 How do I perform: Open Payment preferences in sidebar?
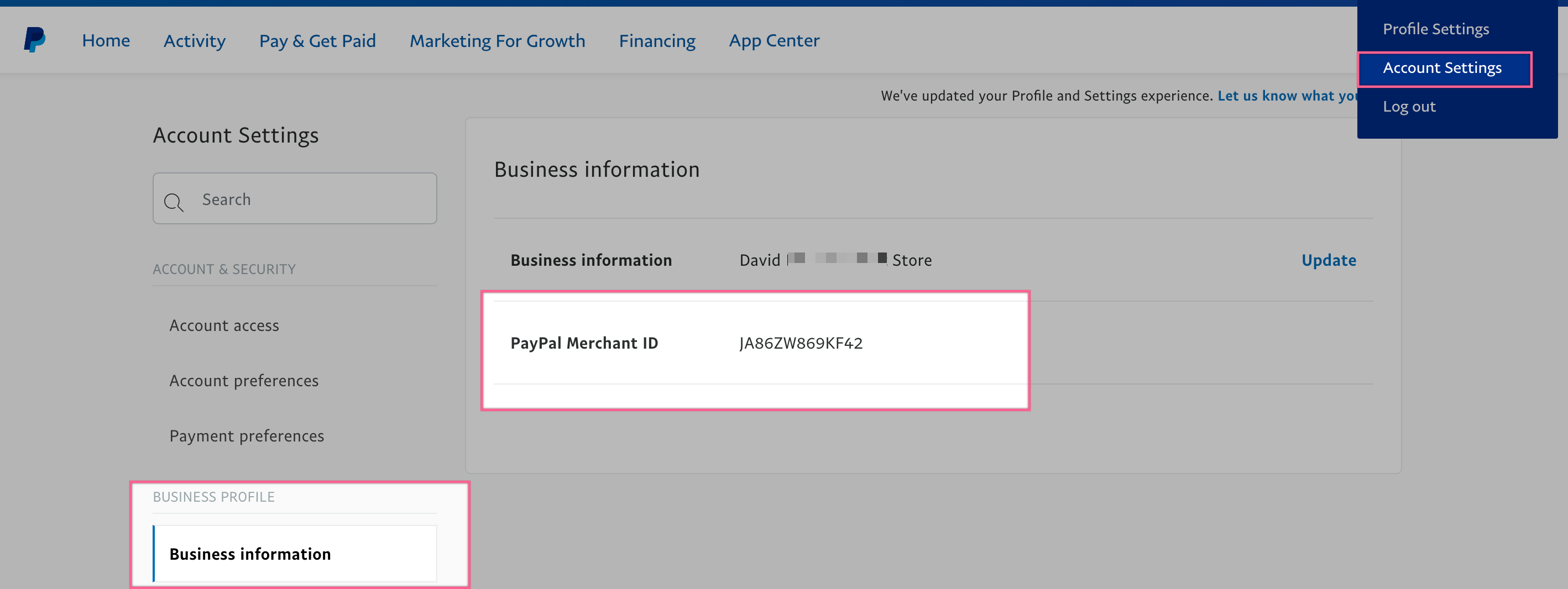247,437
